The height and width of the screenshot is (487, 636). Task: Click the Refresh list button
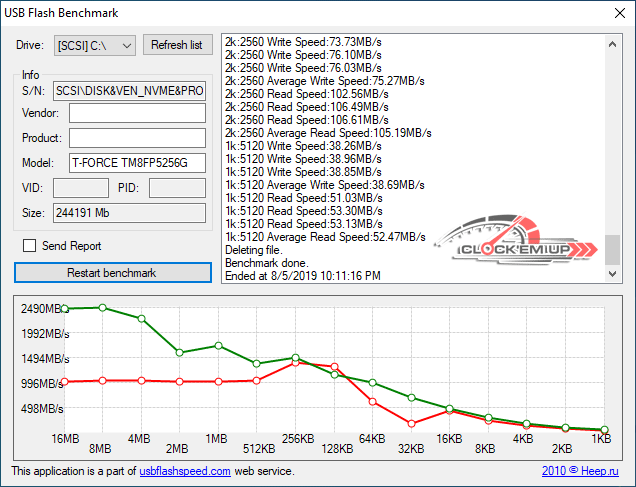coord(177,45)
